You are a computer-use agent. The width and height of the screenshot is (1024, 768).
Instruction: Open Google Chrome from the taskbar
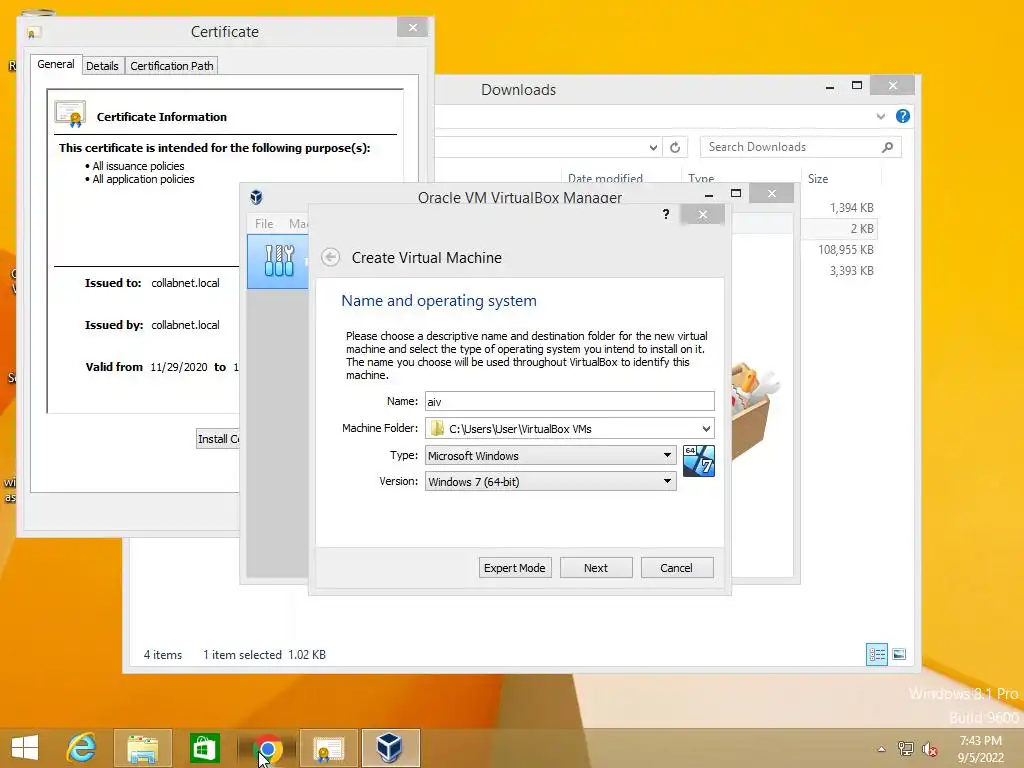[267, 748]
